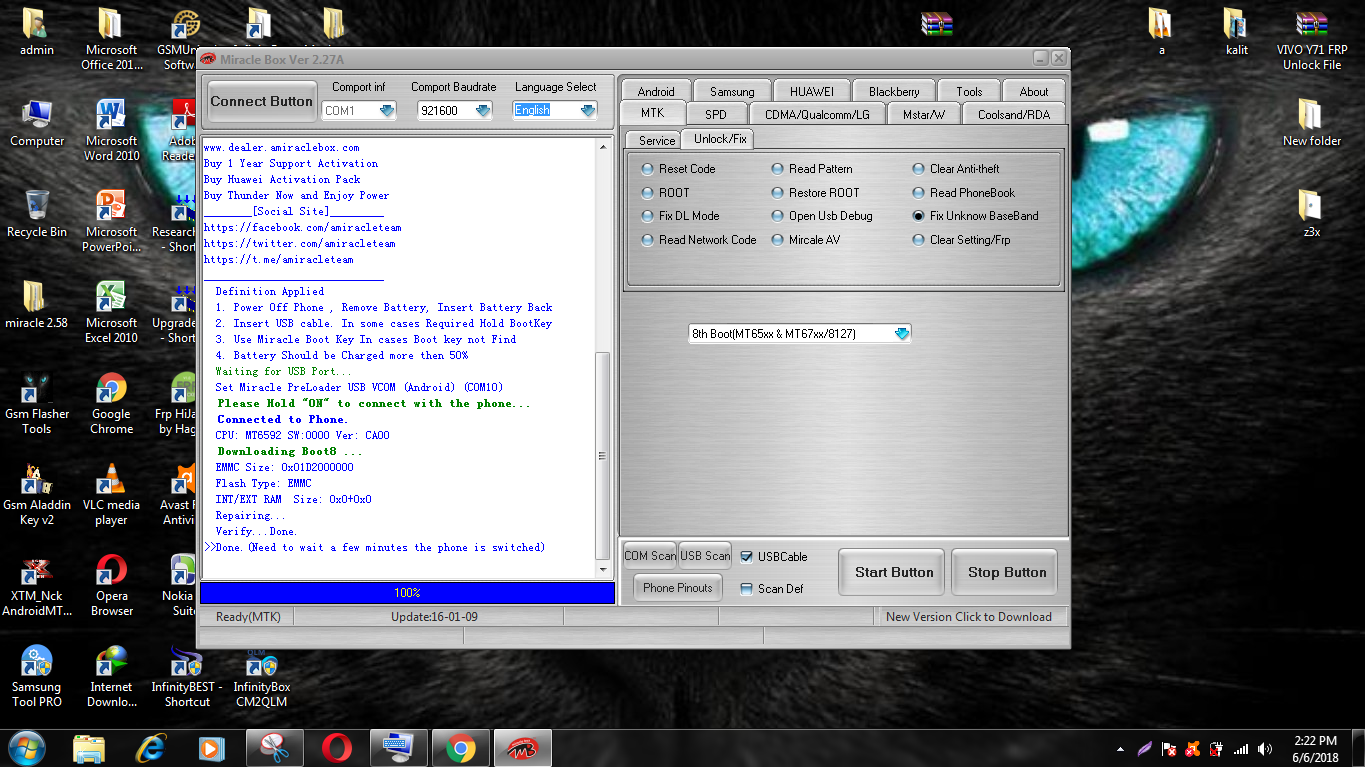Open Phone Pinouts button
This screenshot has height=767, width=1365.
[678, 588]
